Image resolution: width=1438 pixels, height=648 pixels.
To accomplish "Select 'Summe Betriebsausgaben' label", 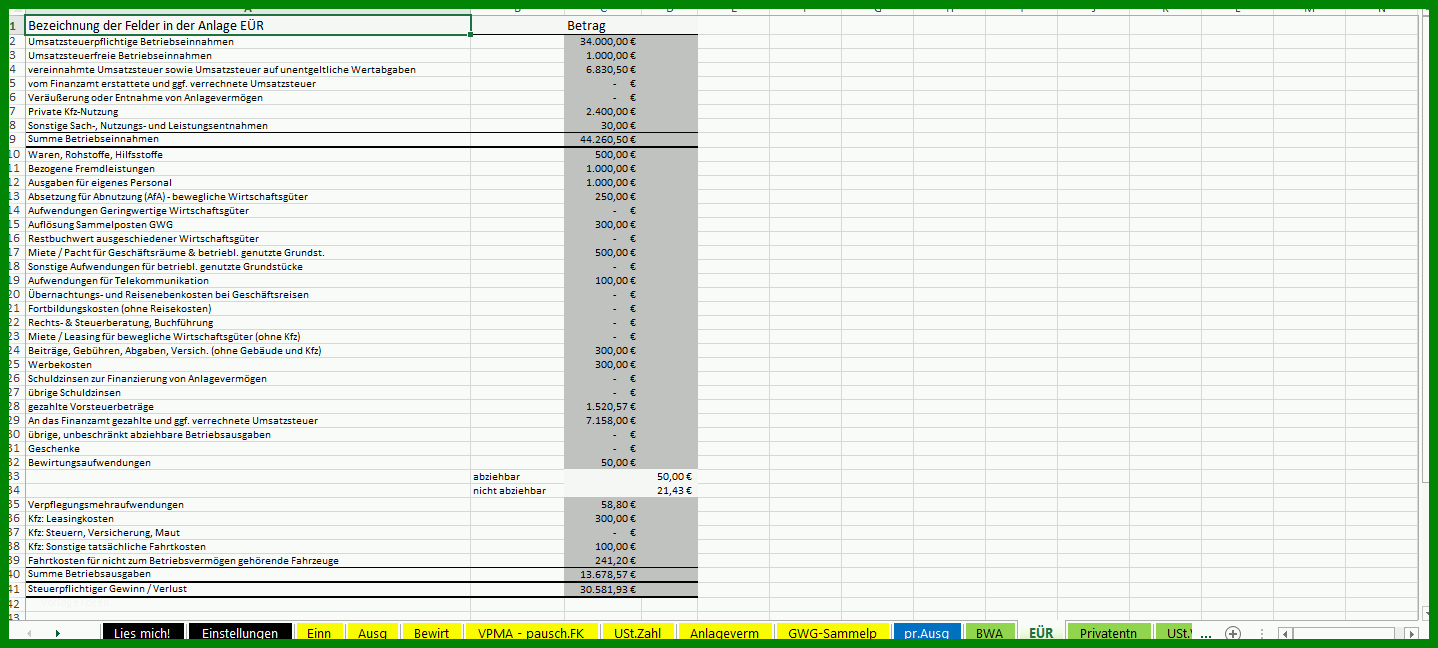I will 89,574.
